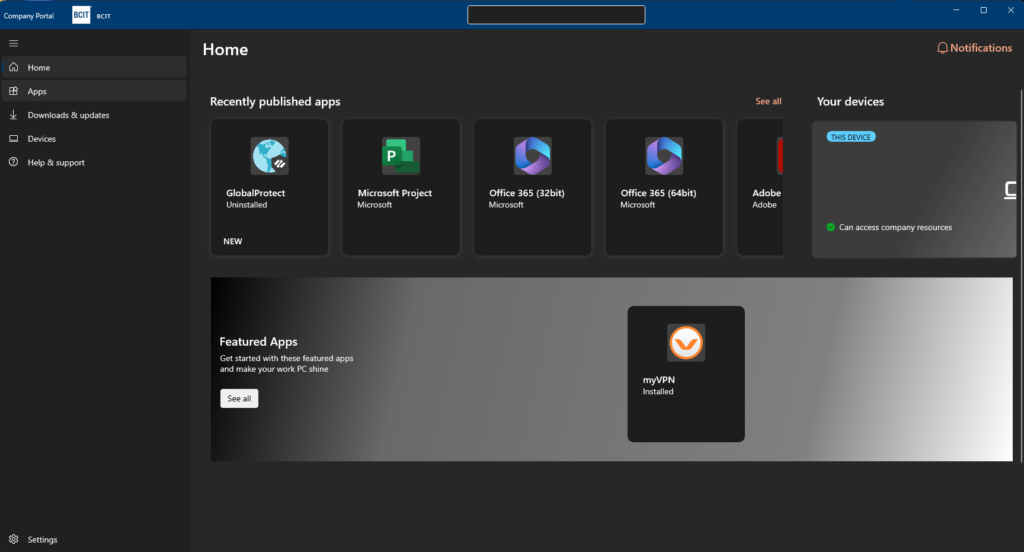Viewport: 1024px width, 552px height.
Task: Click the search box in title bar
Action: (556, 14)
